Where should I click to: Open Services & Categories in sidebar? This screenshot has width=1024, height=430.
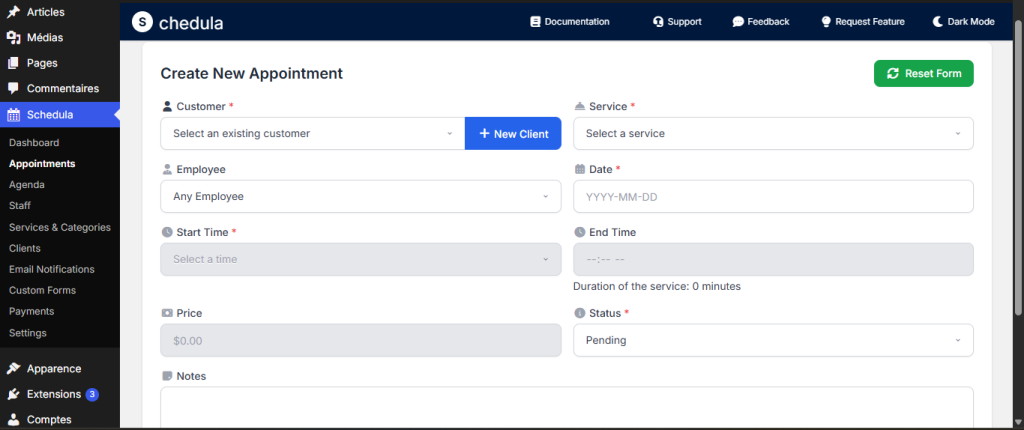pos(59,227)
